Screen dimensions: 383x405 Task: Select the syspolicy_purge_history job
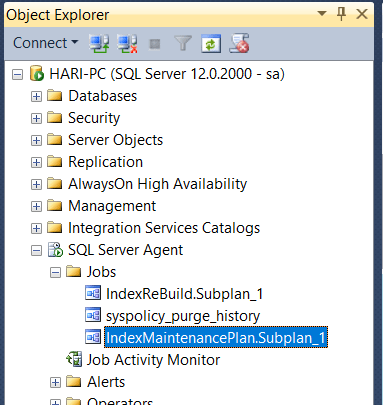click(183, 316)
